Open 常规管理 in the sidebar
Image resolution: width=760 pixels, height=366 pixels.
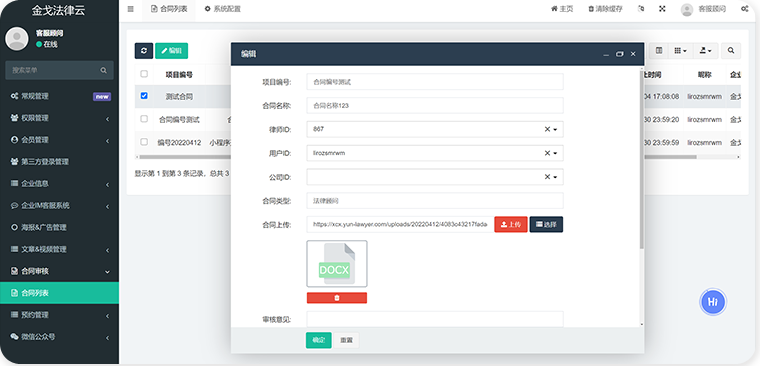pyautogui.click(x=59, y=96)
